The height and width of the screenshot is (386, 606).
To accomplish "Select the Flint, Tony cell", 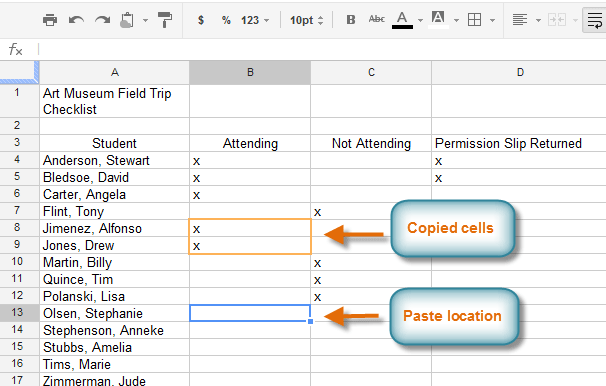I will (114, 211).
